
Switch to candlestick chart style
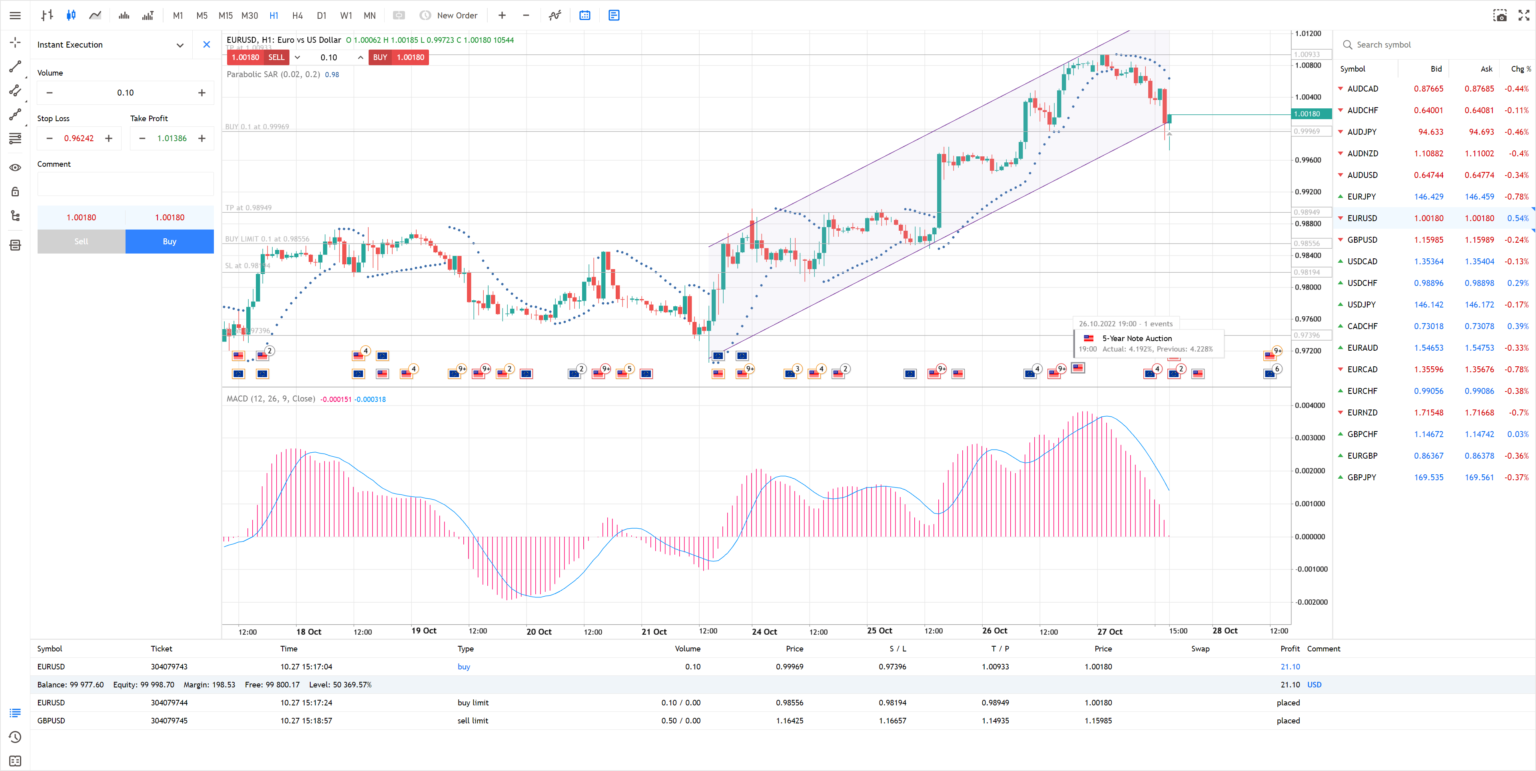70,14
